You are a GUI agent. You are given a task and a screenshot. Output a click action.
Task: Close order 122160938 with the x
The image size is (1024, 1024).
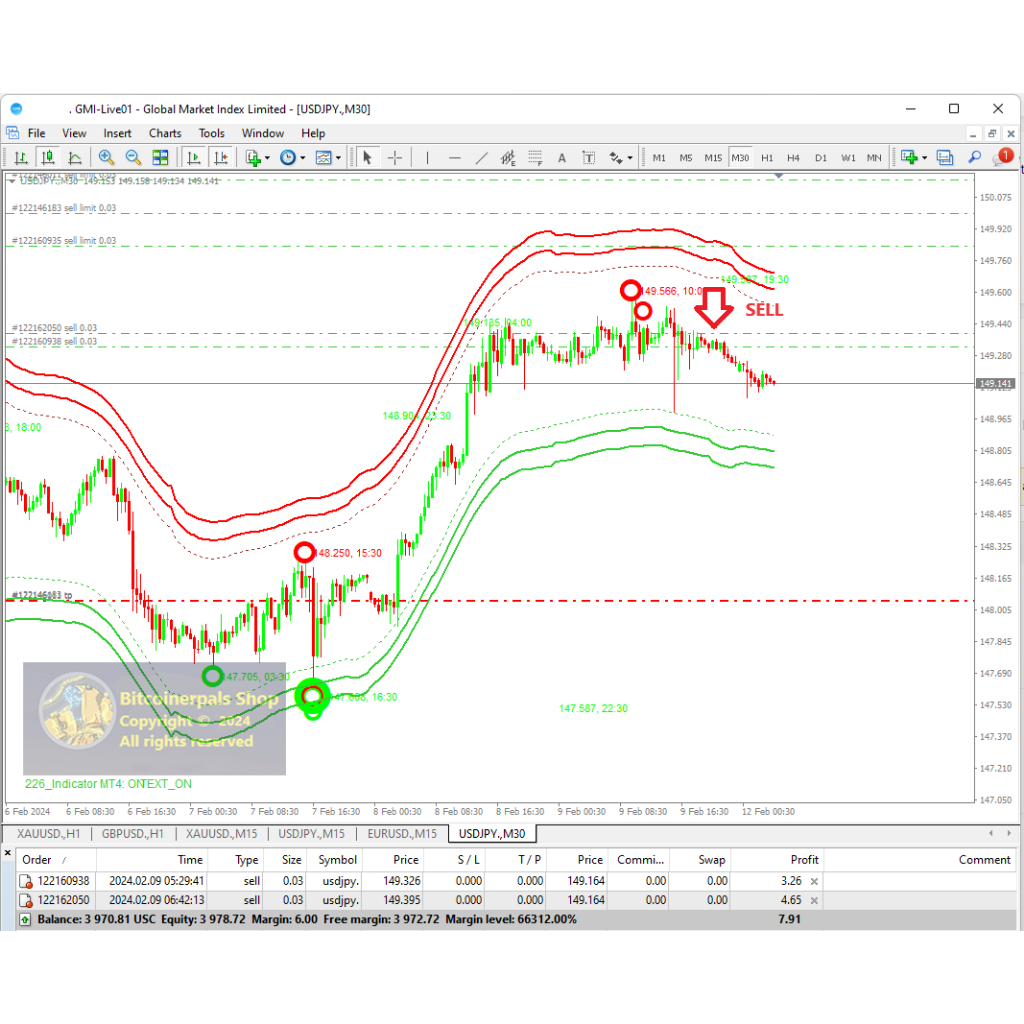(x=814, y=881)
